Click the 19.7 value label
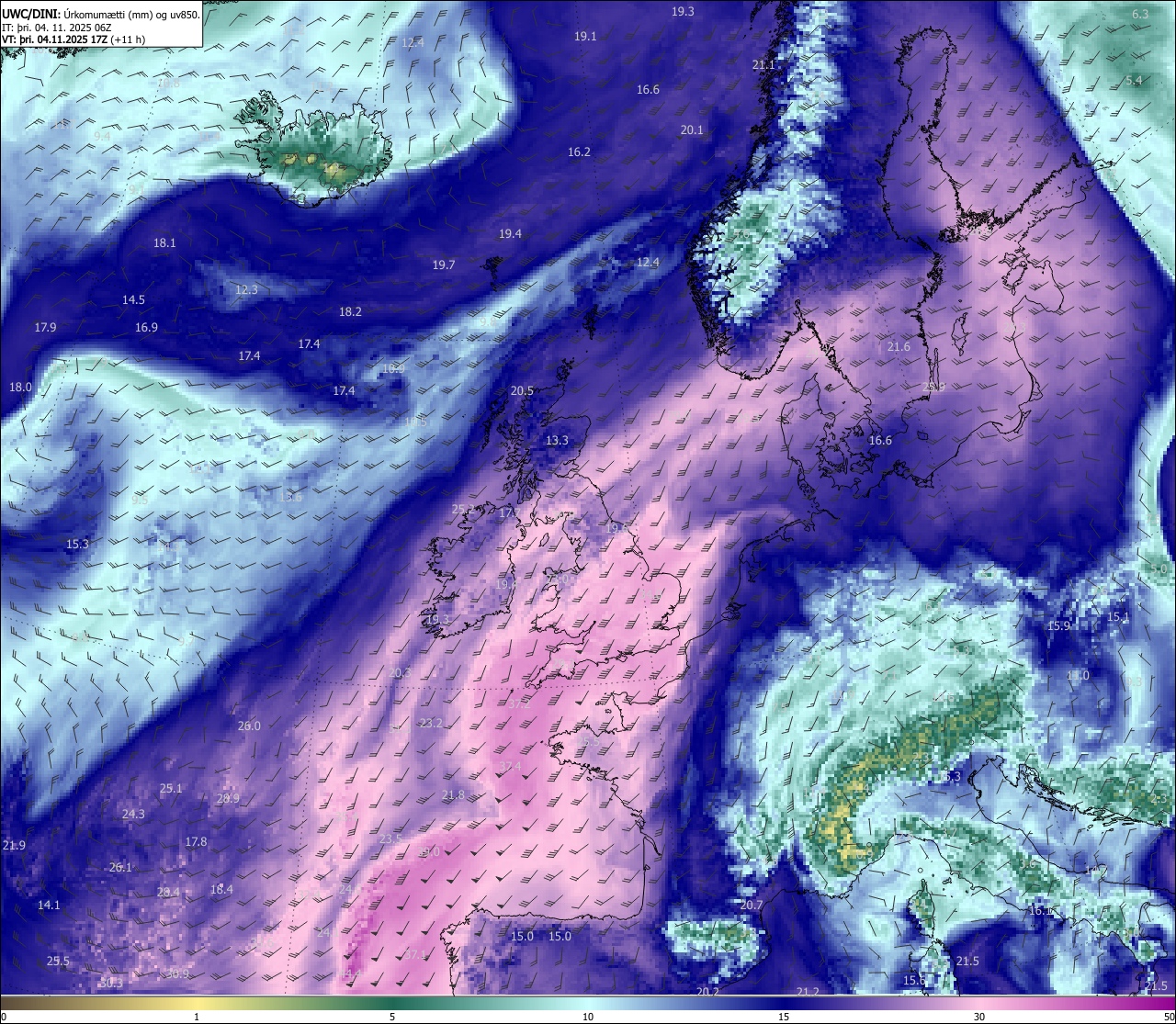Image resolution: width=1176 pixels, height=1024 pixels. click(x=444, y=264)
